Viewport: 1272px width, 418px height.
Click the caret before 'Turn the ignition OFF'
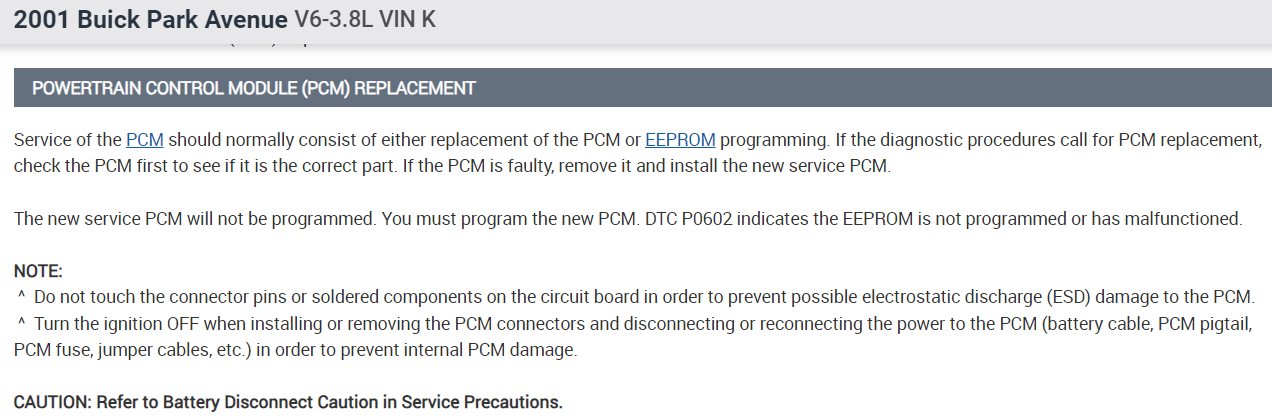(21, 324)
